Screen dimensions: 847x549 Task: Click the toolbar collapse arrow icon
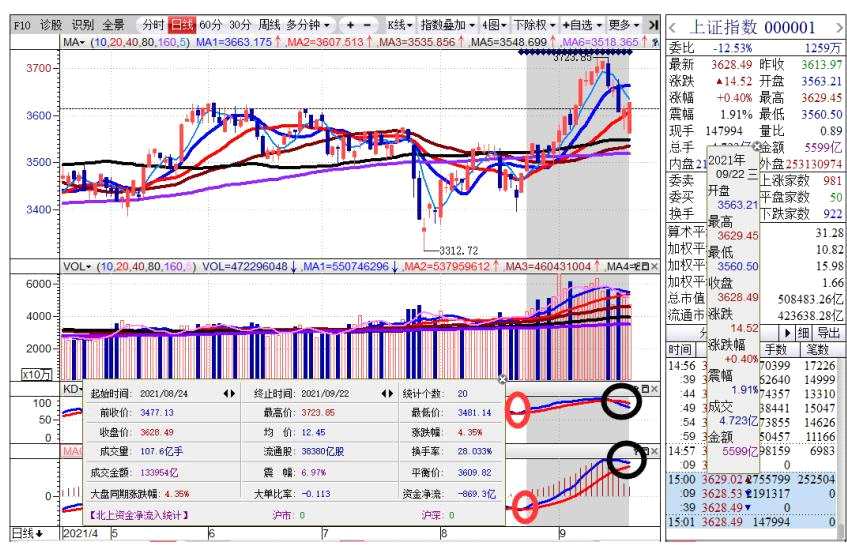653,25
